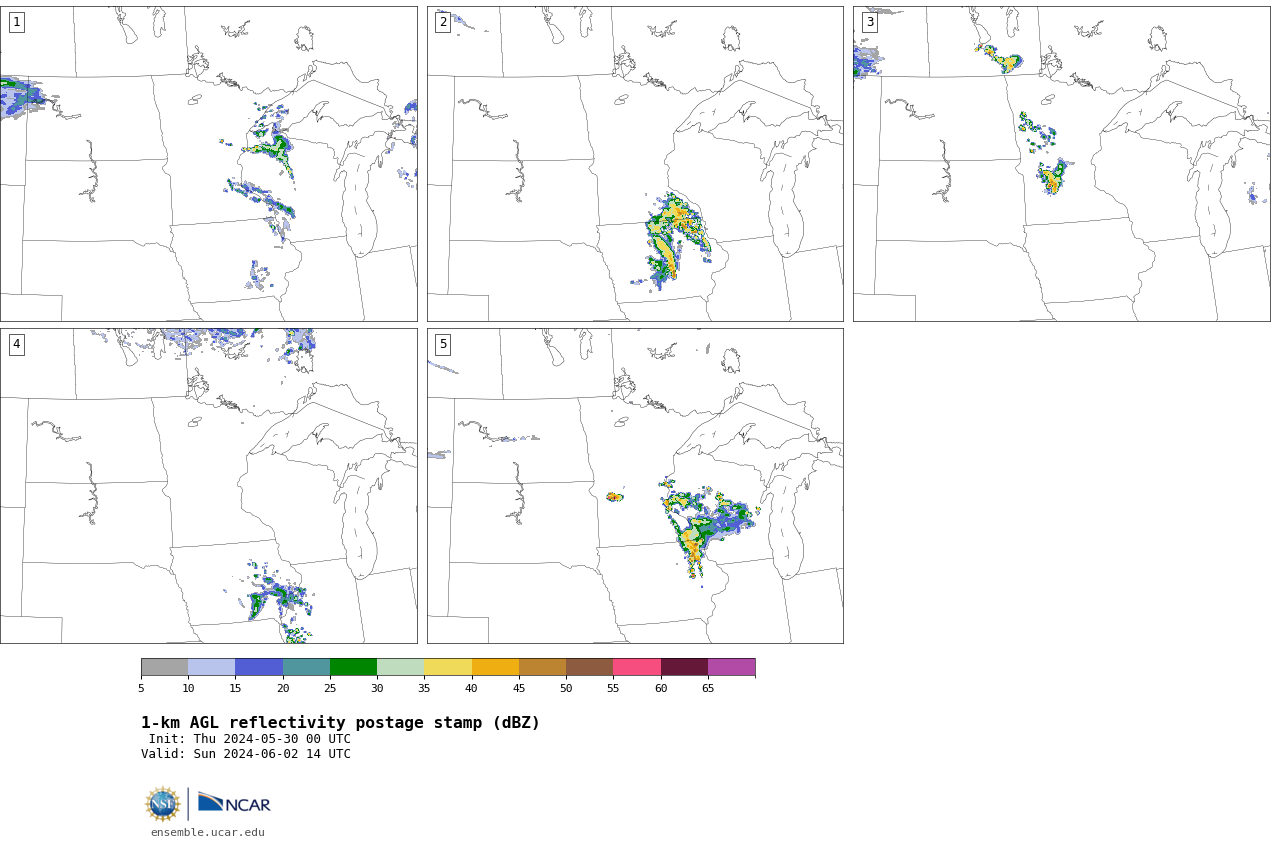Click the Valid: Sun 2024-06-02 14 UTC text
This screenshot has width=1280, height=844.
[246, 754]
